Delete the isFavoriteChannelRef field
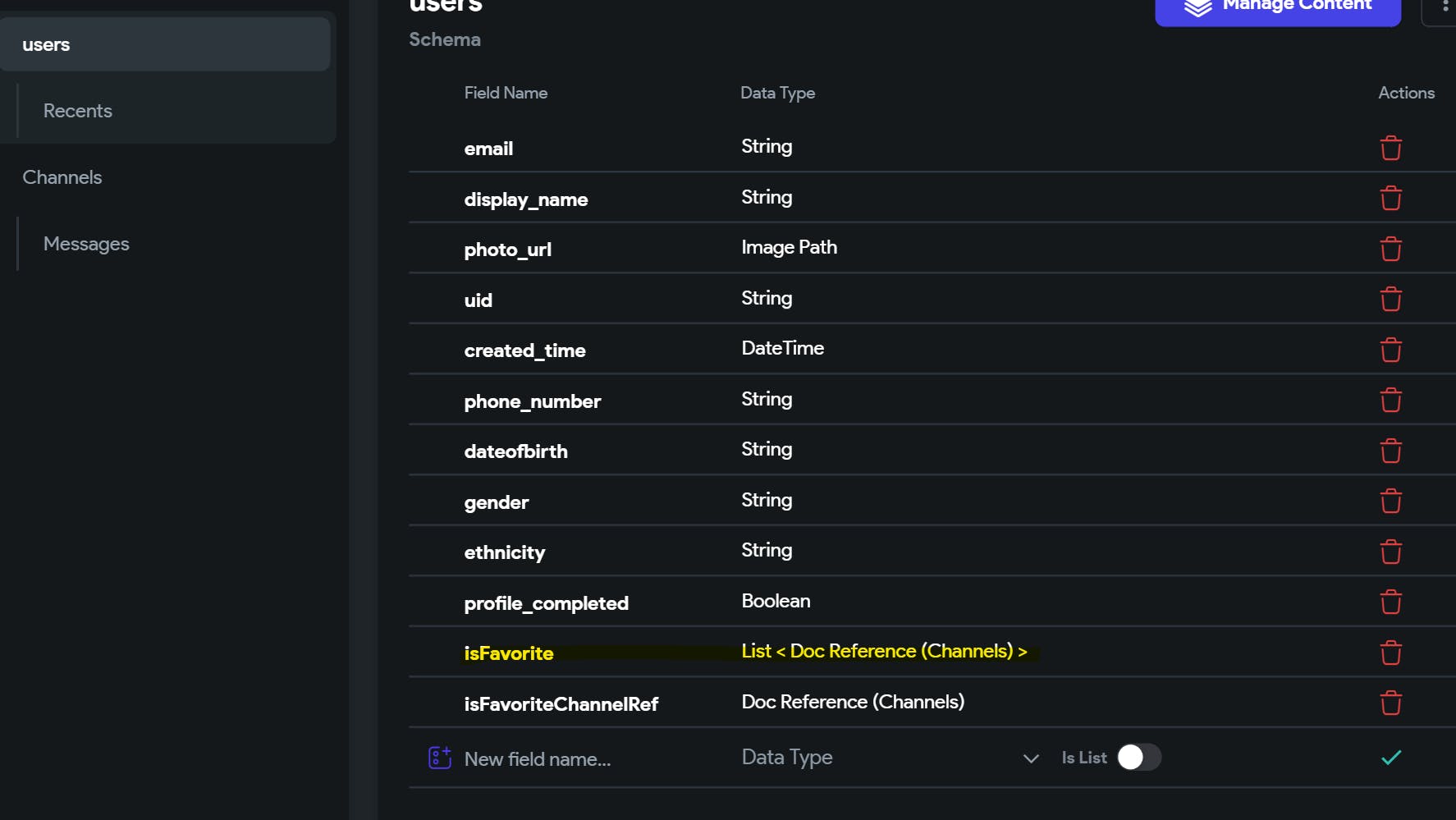The height and width of the screenshot is (820, 1456). [x=1390, y=703]
